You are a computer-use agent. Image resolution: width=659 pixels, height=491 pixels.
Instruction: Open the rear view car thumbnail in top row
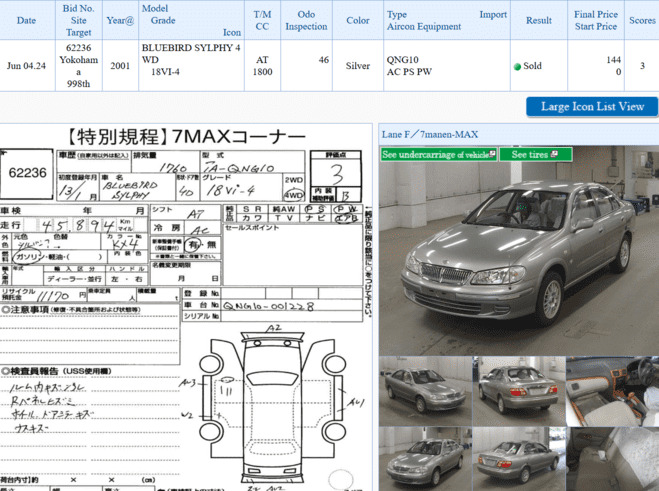point(516,391)
